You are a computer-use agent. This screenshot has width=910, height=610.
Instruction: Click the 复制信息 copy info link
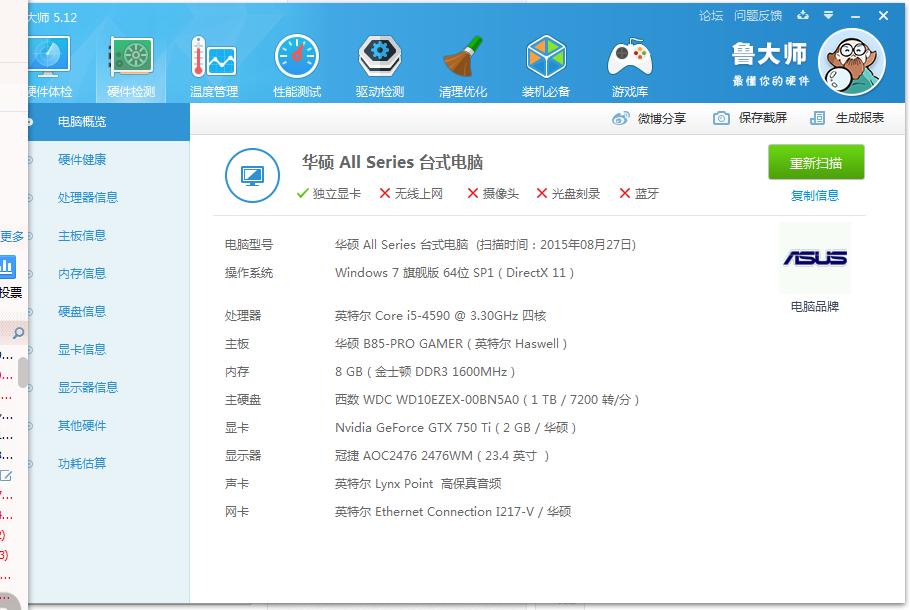click(815, 196)
